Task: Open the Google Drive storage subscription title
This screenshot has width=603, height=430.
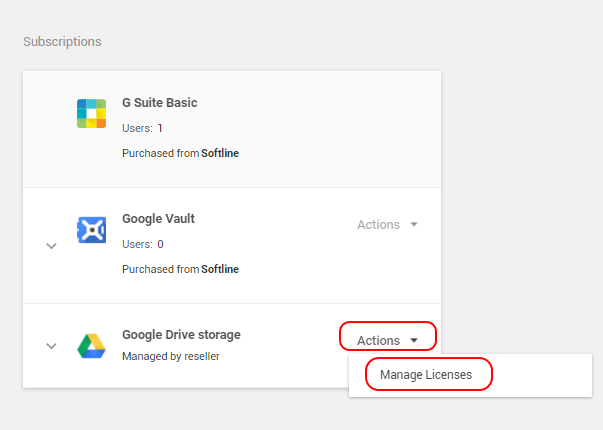Action: click(181, 335)
